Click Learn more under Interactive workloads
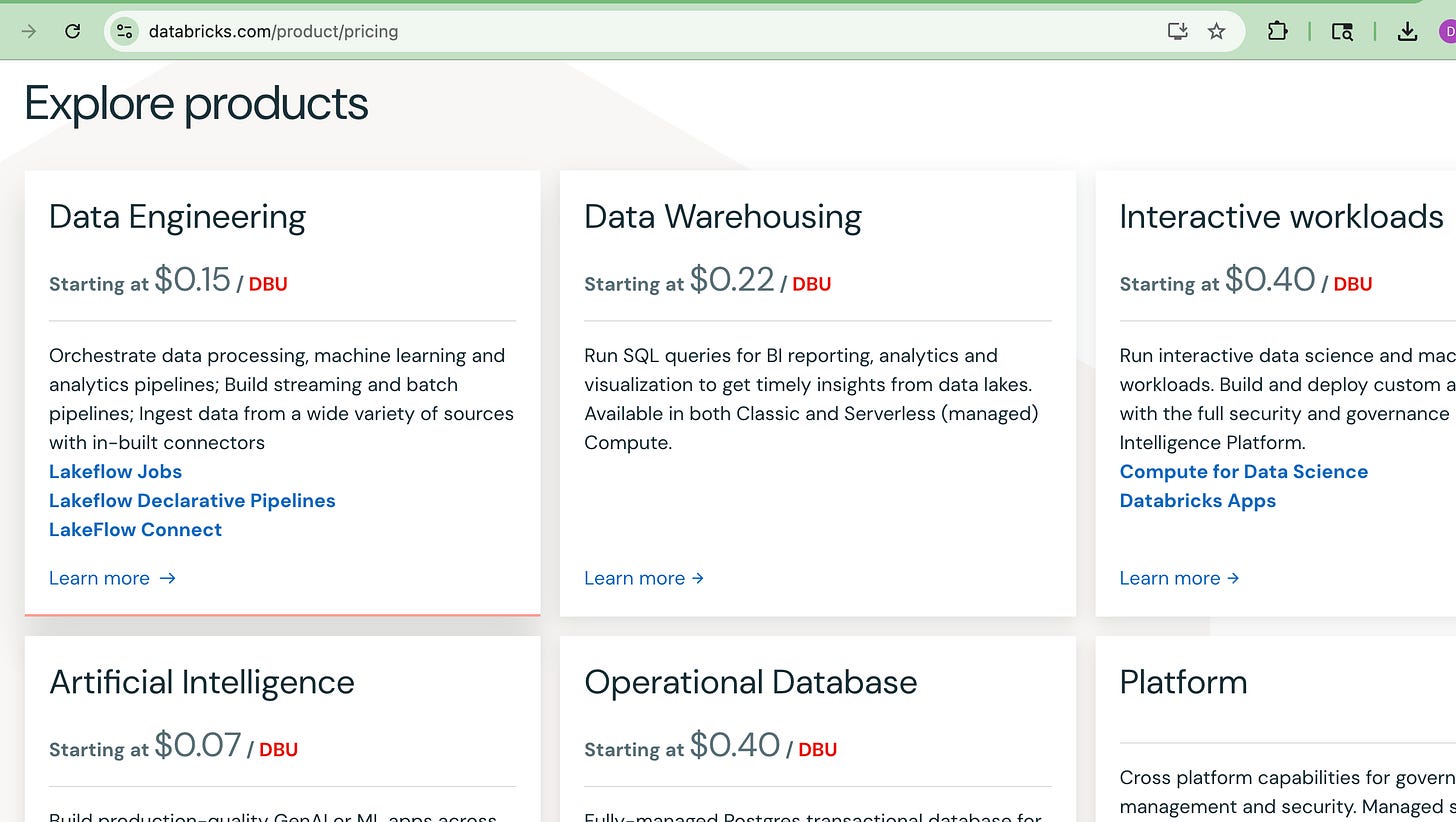Image resolution: width=1456 pixels, height=822 pixels. click(x=1179, y=578)
